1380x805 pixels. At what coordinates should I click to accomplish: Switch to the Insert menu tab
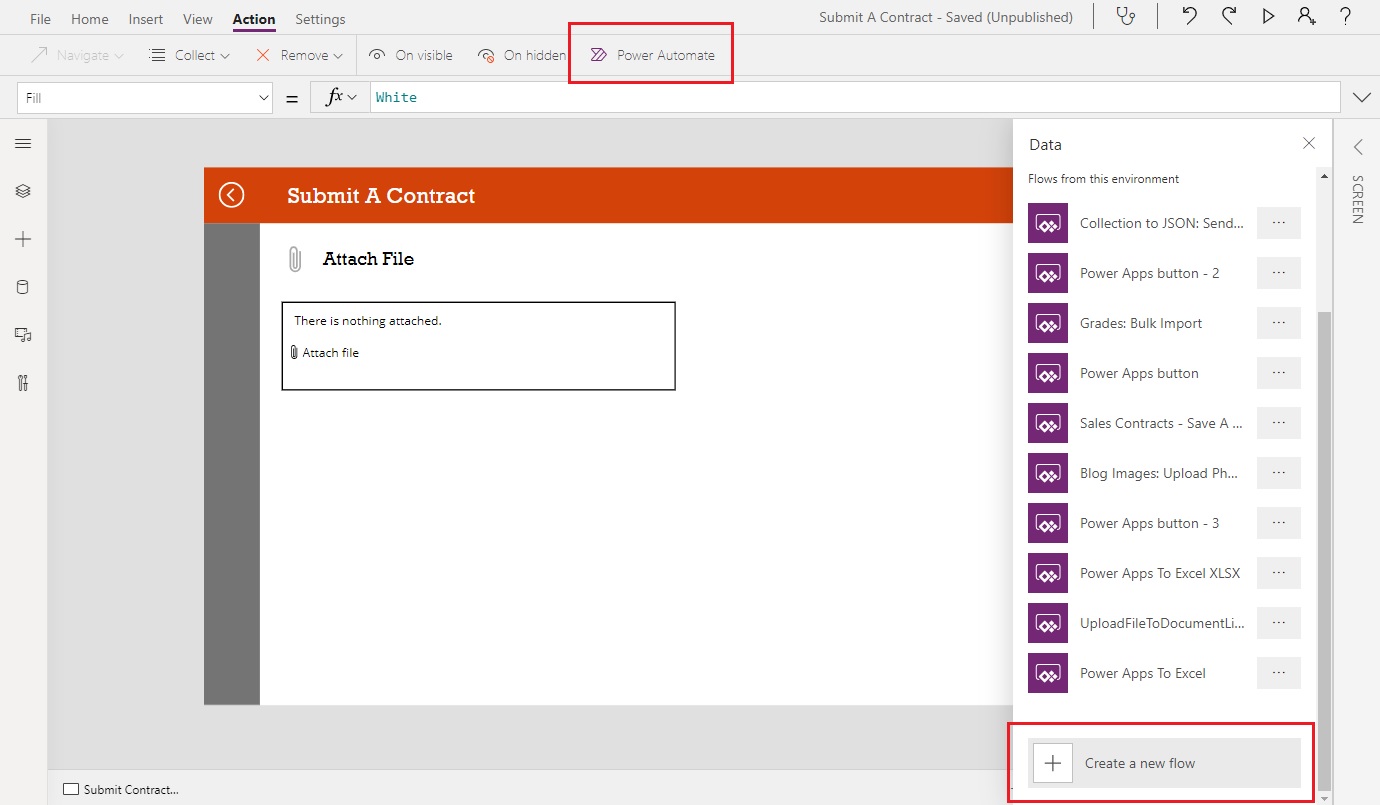tap(146, 19)
